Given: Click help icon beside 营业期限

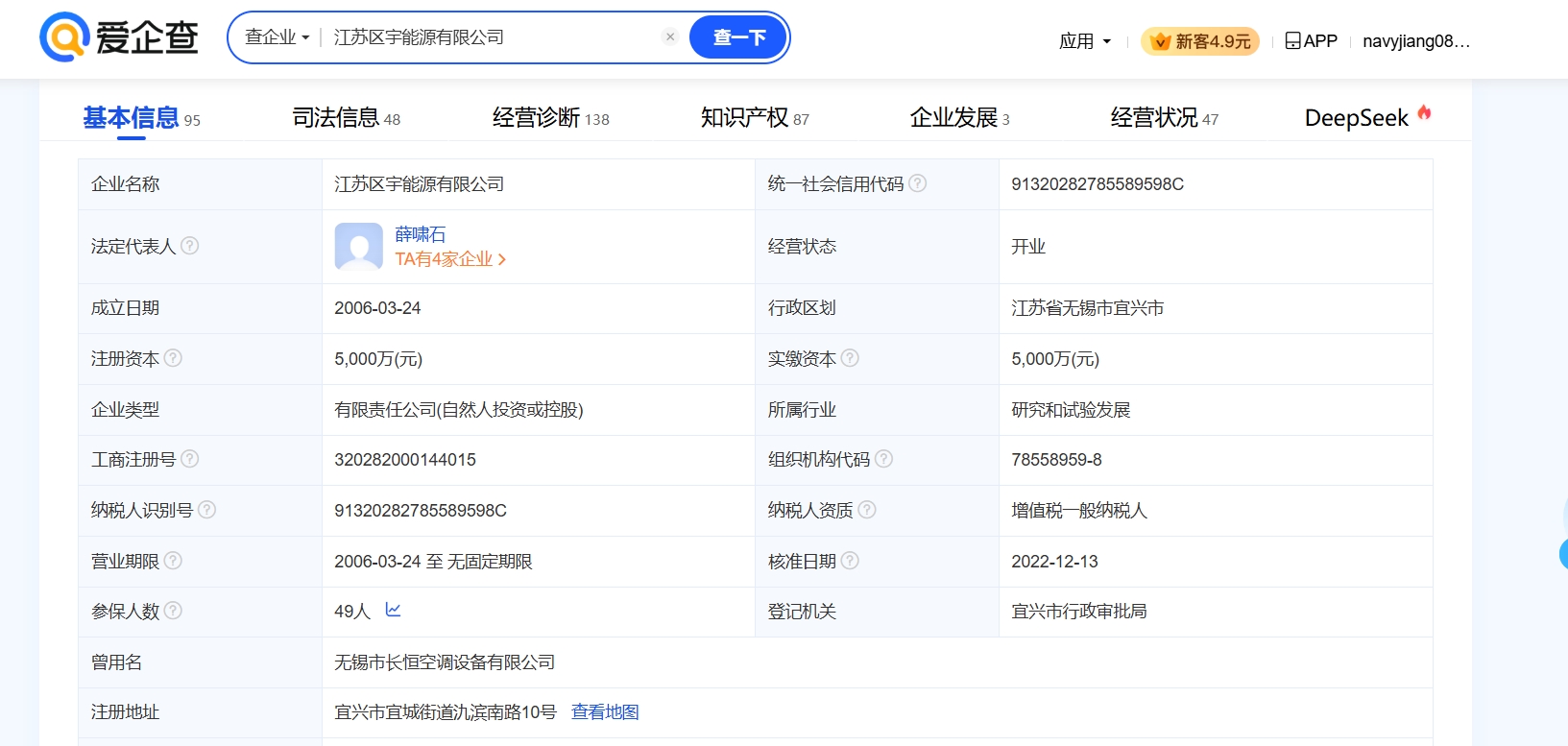Looking at the screenshot, I should (x=173, y=561).
